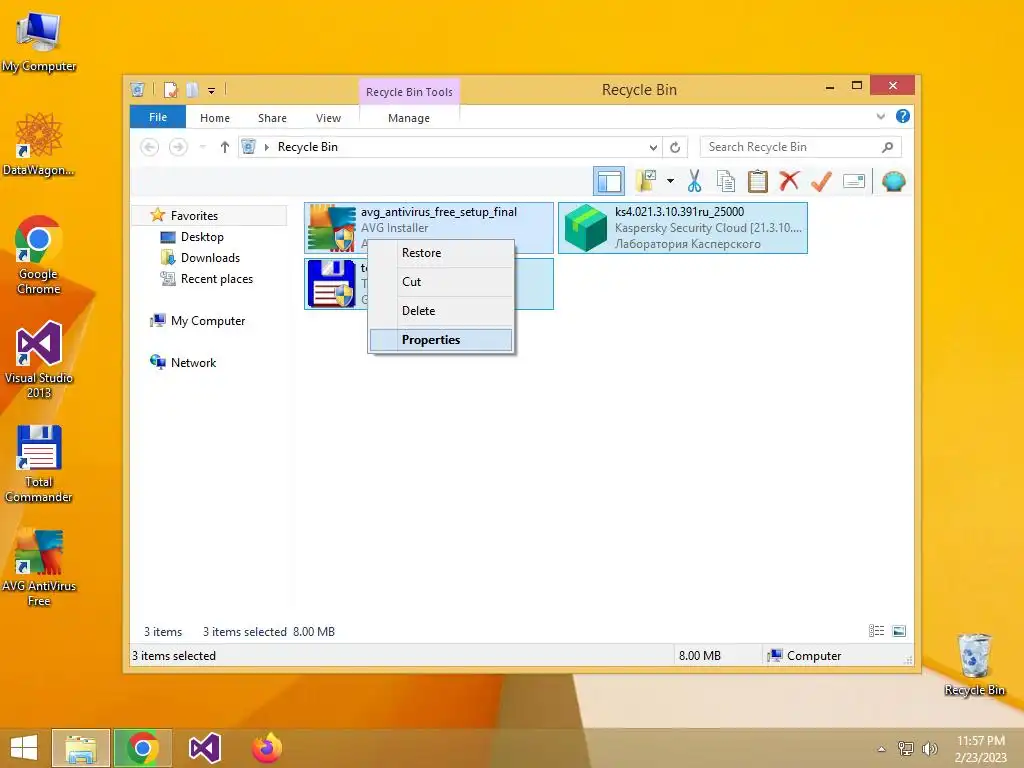Open Firefox from the taskbar
Screen dimensions: 1024x768
(266, 748)
